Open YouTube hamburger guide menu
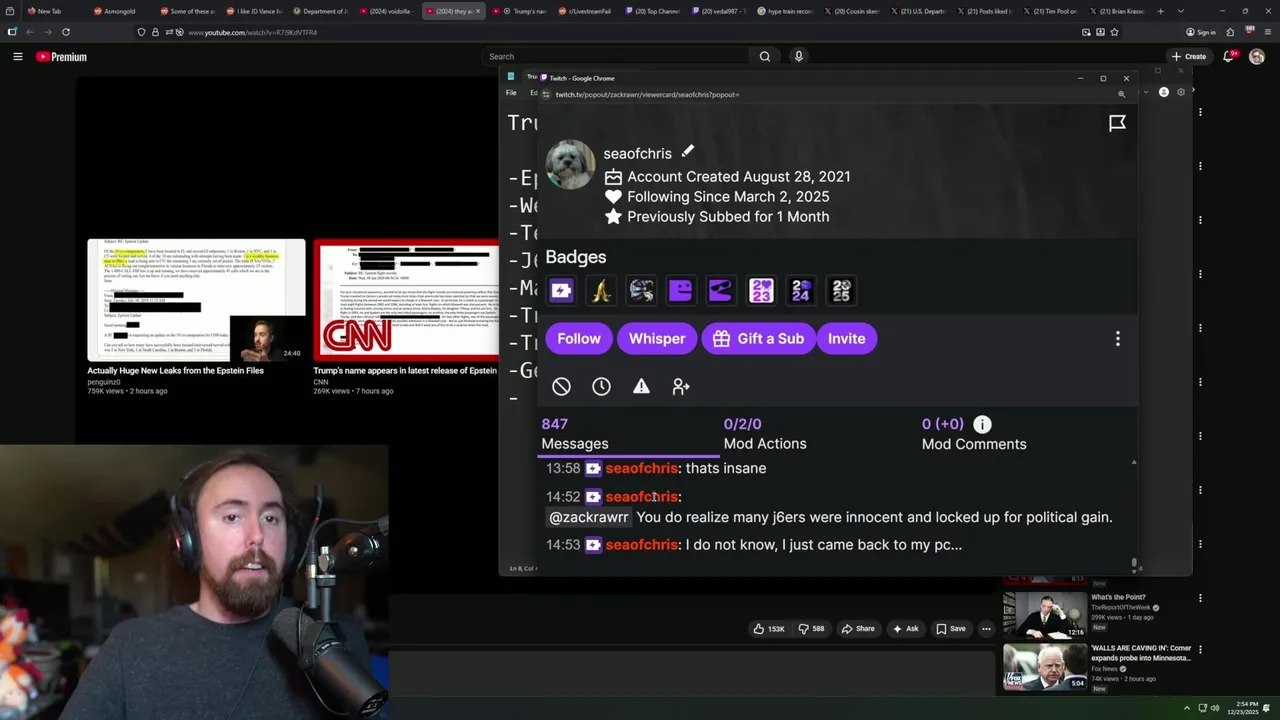Screen dimensions: 1280x720 [17, 57]
